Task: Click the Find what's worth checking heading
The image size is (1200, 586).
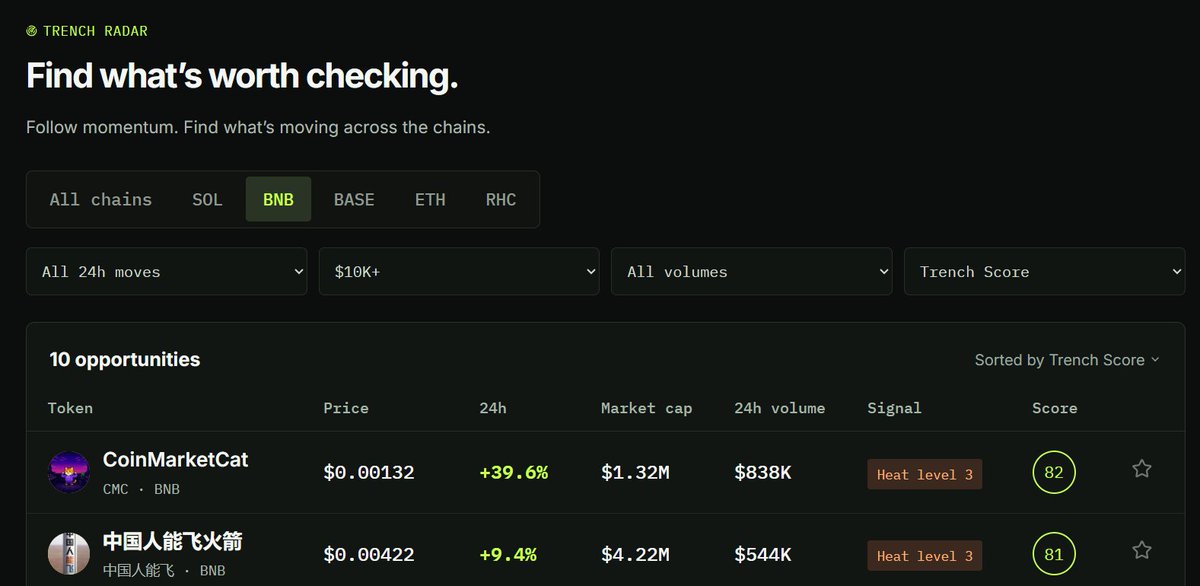Action: point(242,77)
